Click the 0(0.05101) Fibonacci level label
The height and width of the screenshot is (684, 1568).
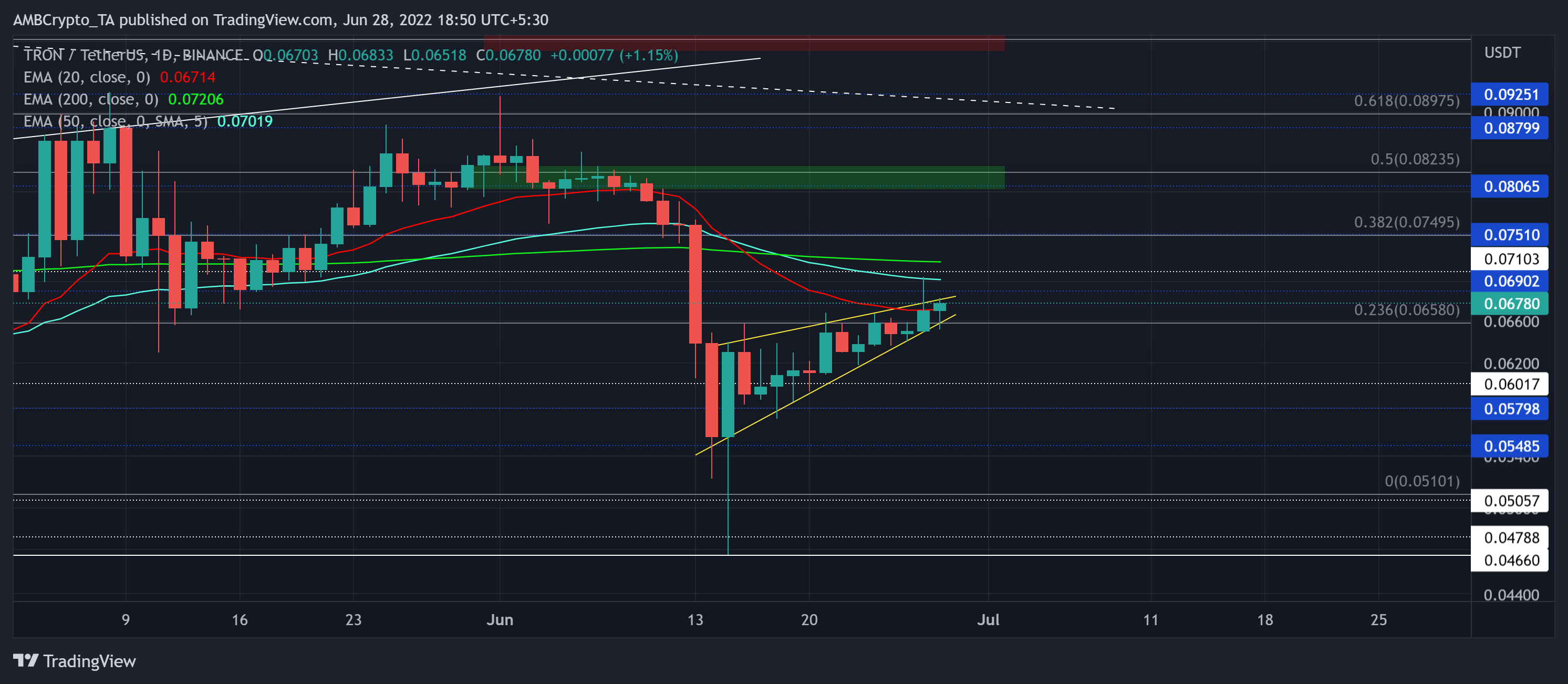point(1422,481)
